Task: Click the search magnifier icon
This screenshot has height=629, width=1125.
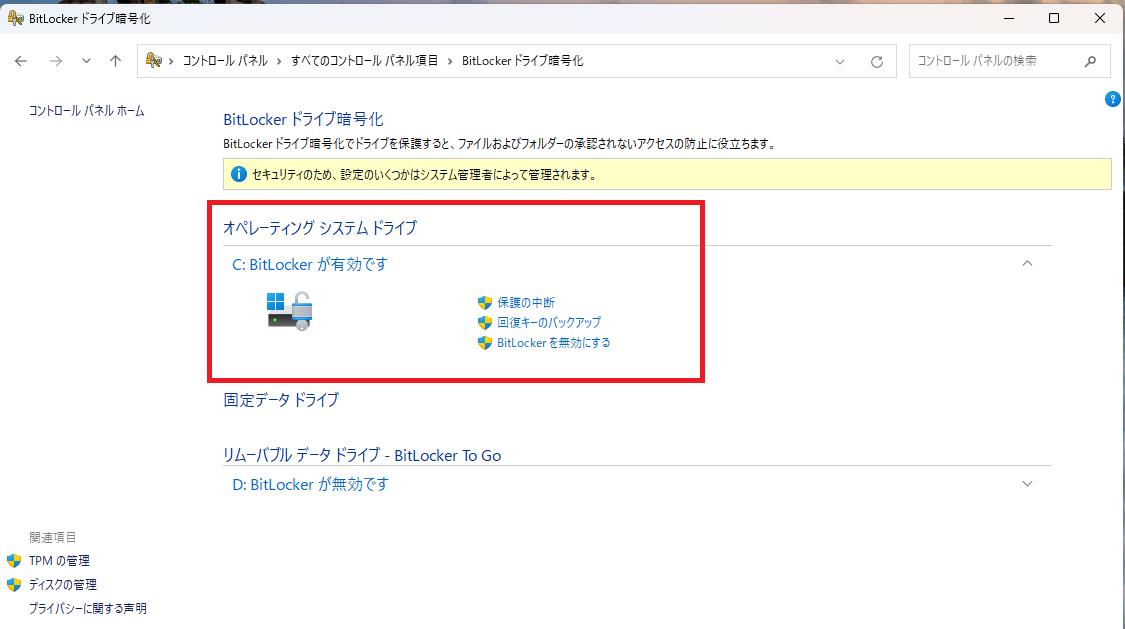Action: coord(1091,62)
